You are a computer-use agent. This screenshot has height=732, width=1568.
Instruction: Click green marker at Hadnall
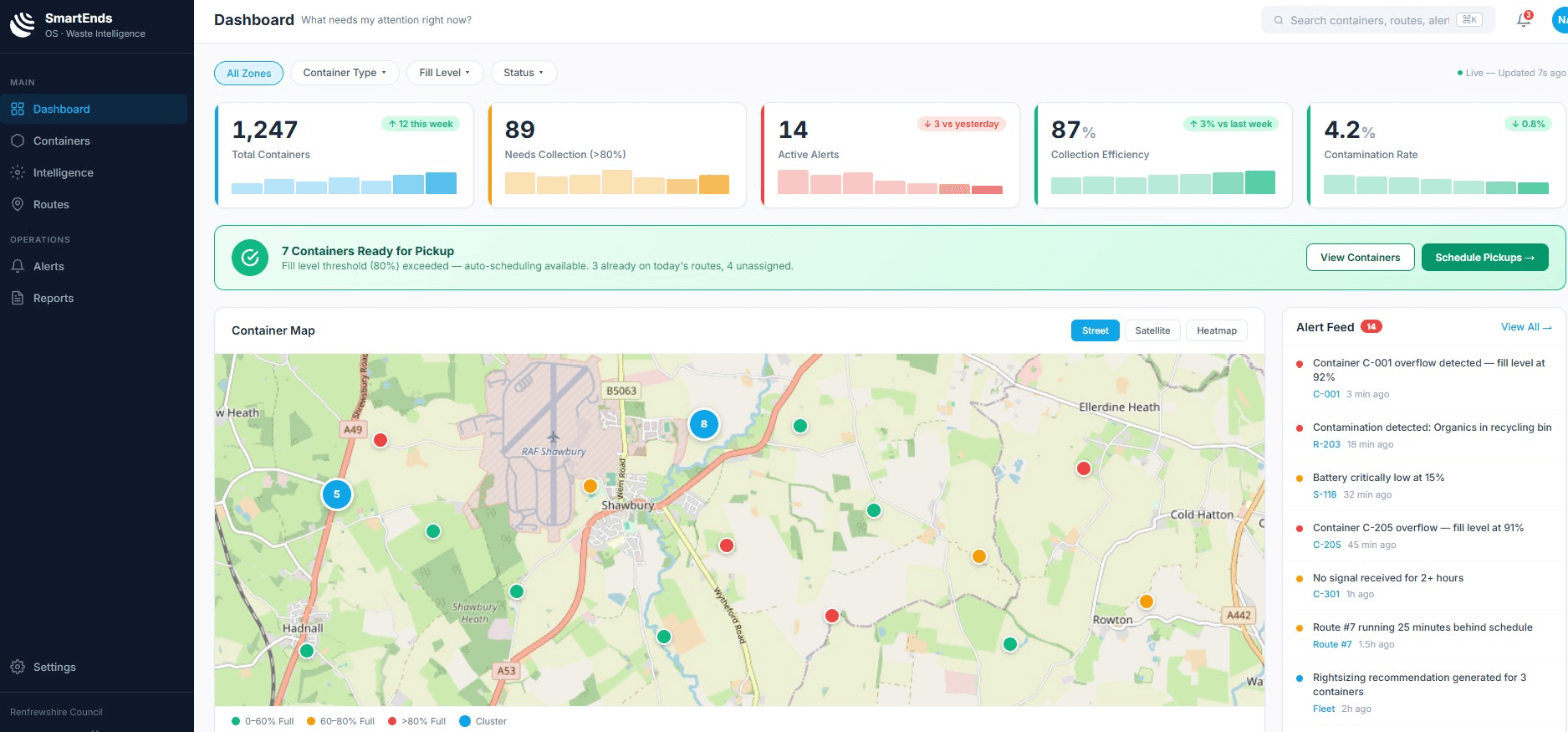[307, 651]
